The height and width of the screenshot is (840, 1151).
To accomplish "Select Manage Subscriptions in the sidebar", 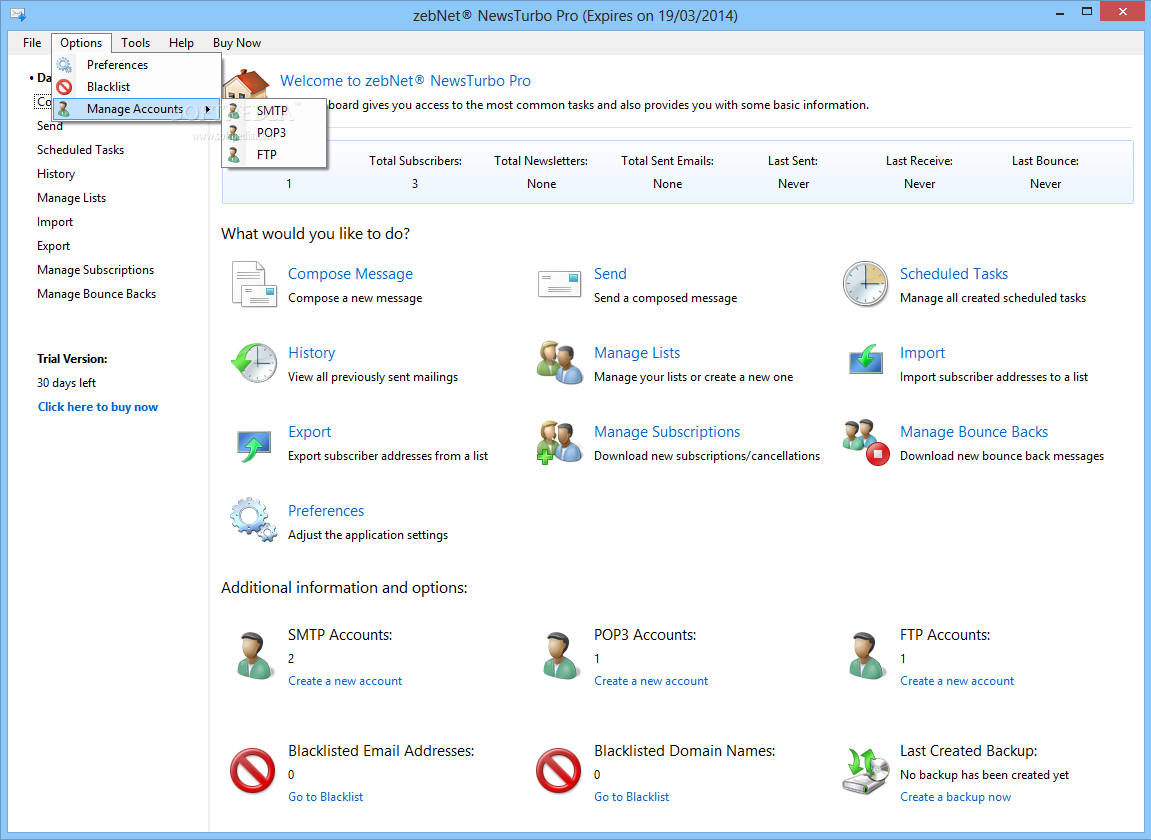I will click(x=95, y=270).
